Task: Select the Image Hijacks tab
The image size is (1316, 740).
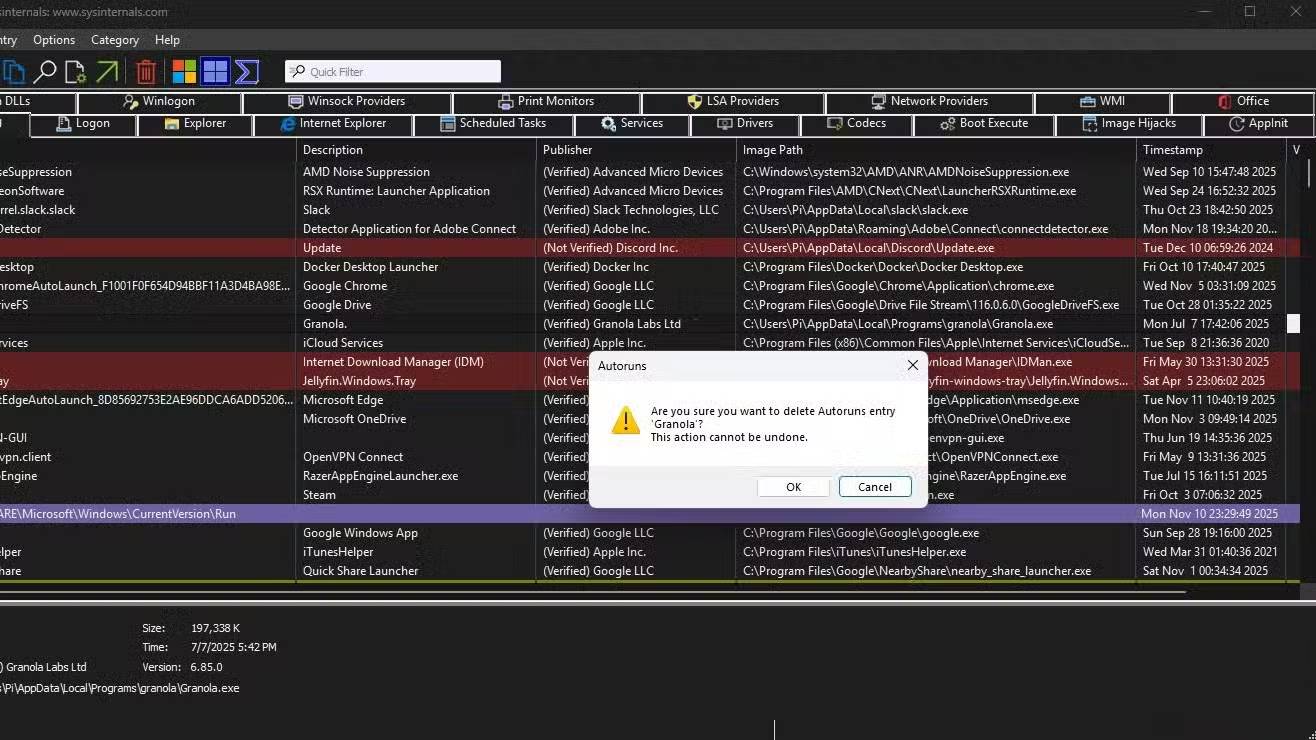Action: click(x=1129, y=123)
